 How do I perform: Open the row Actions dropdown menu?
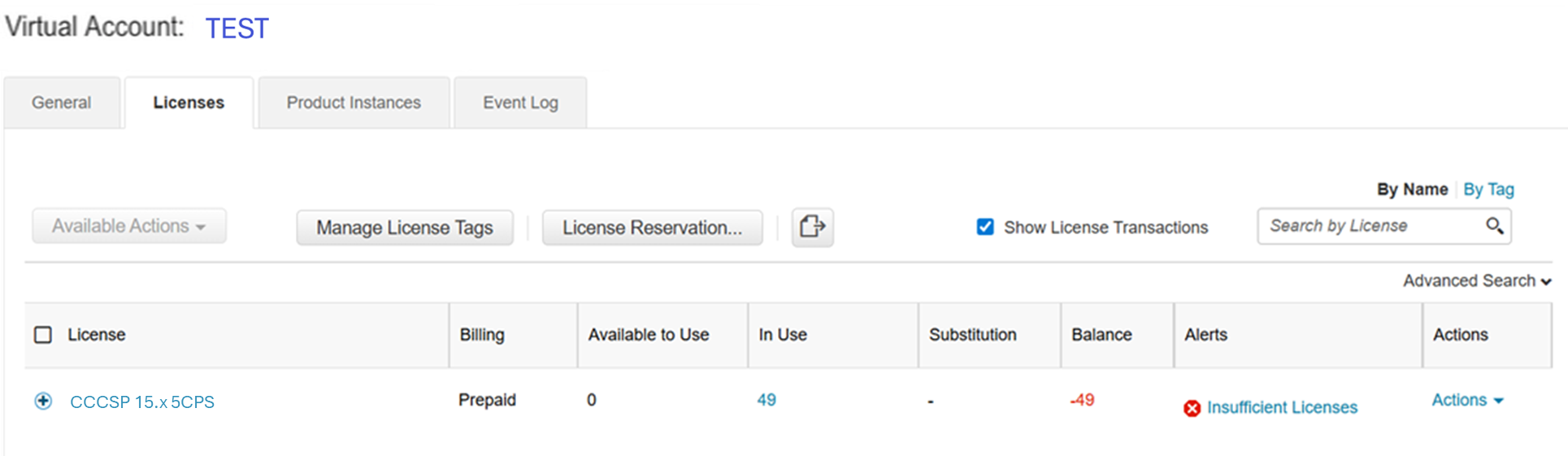coord(1467,400)
